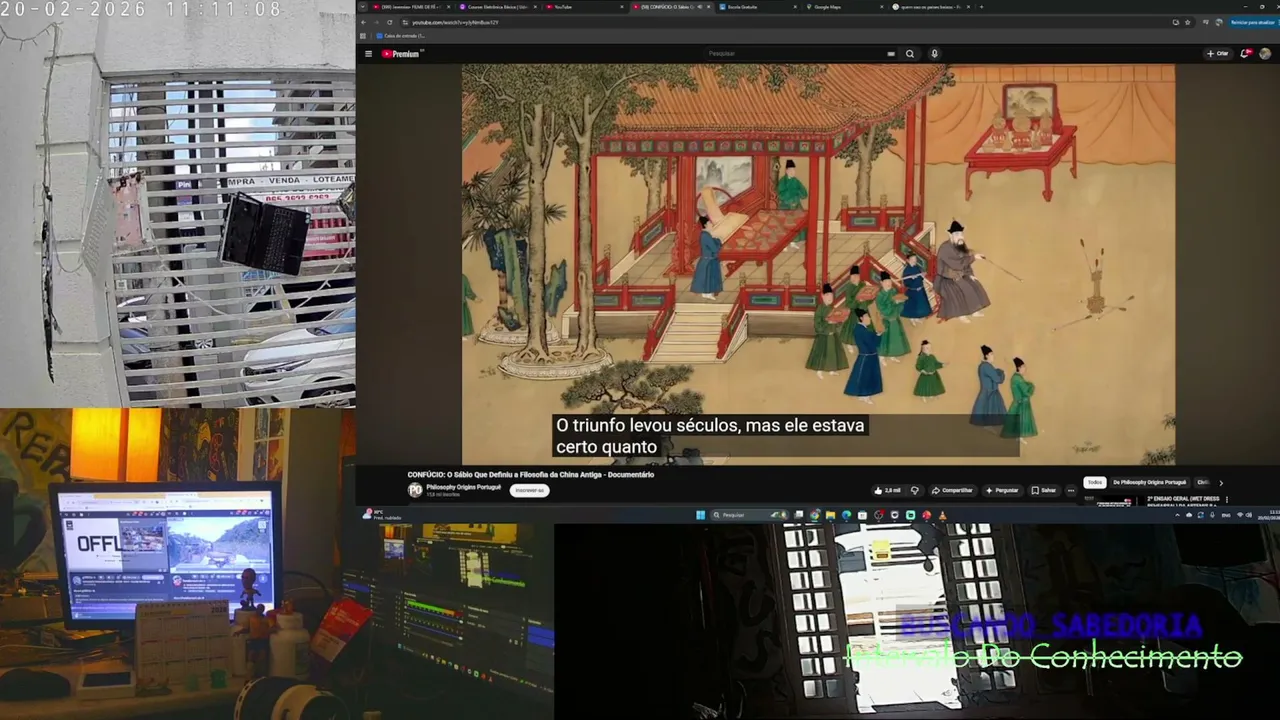Open VLC media player from taskbar
This screenshot has width=1280, height=720.
[942, 515]
